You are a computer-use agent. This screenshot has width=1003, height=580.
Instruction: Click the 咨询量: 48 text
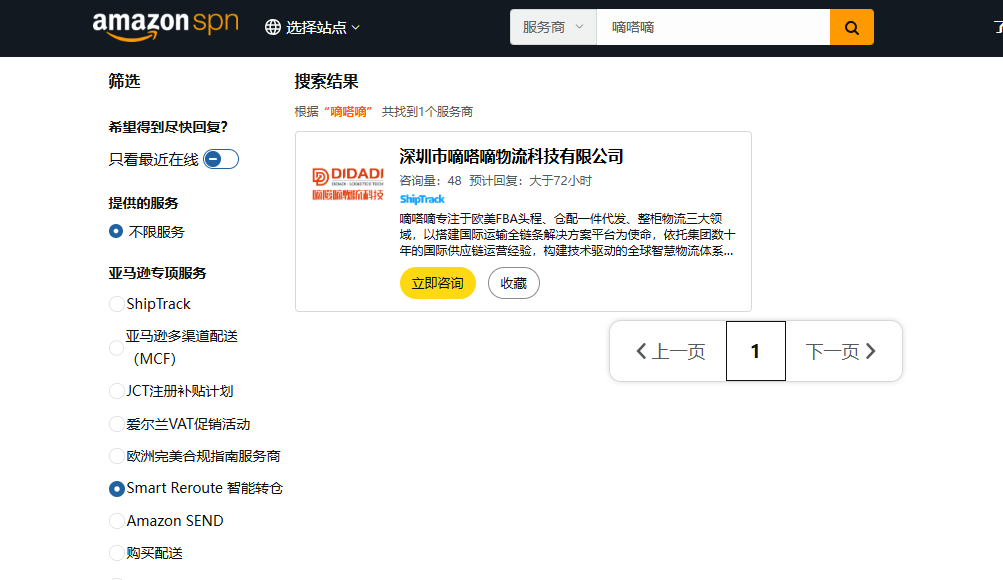point(430,180)
